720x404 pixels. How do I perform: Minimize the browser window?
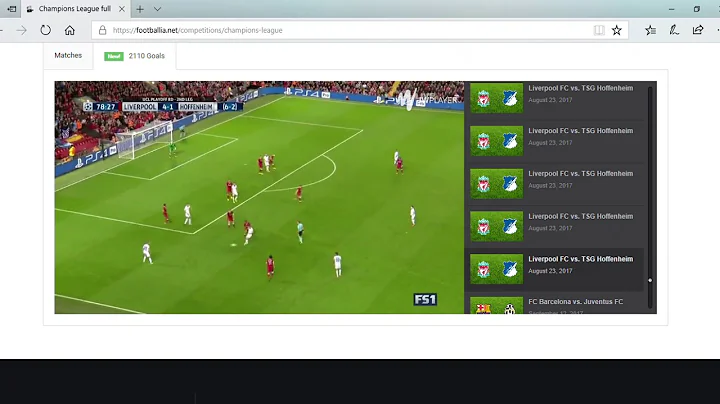point(671,9)
